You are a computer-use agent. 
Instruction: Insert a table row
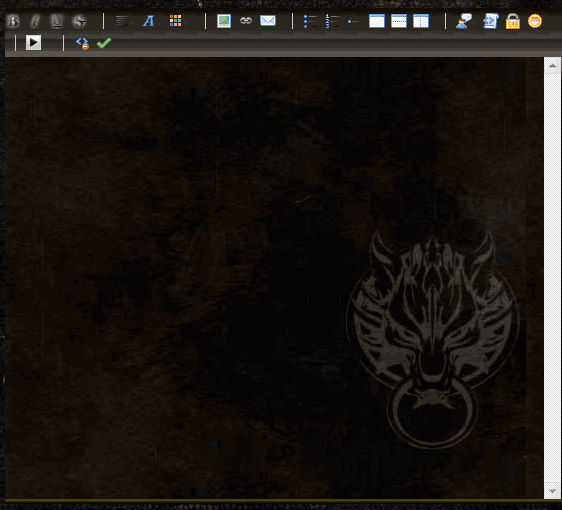[x=399, y=21]
